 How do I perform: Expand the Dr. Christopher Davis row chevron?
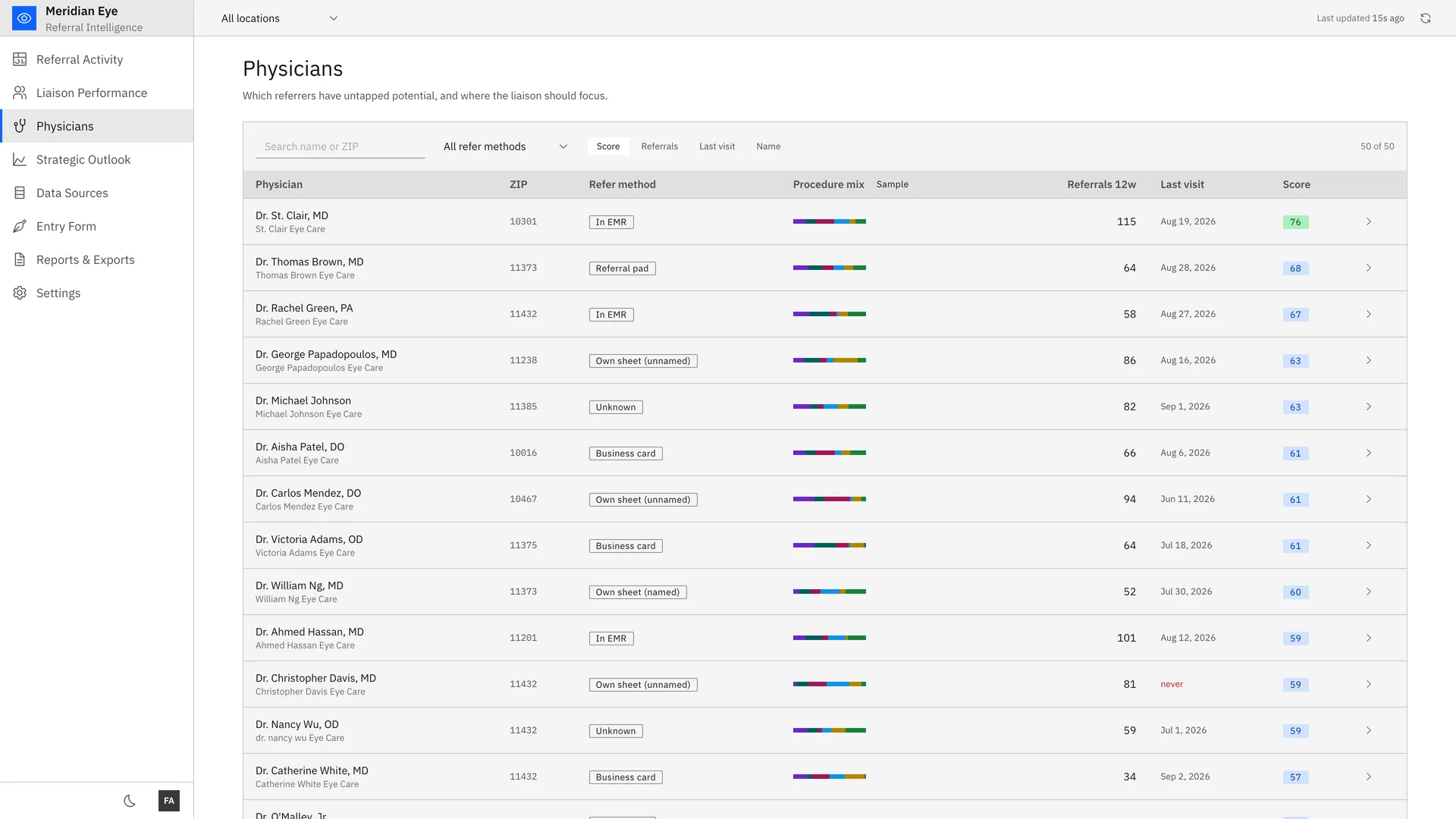1369,685
